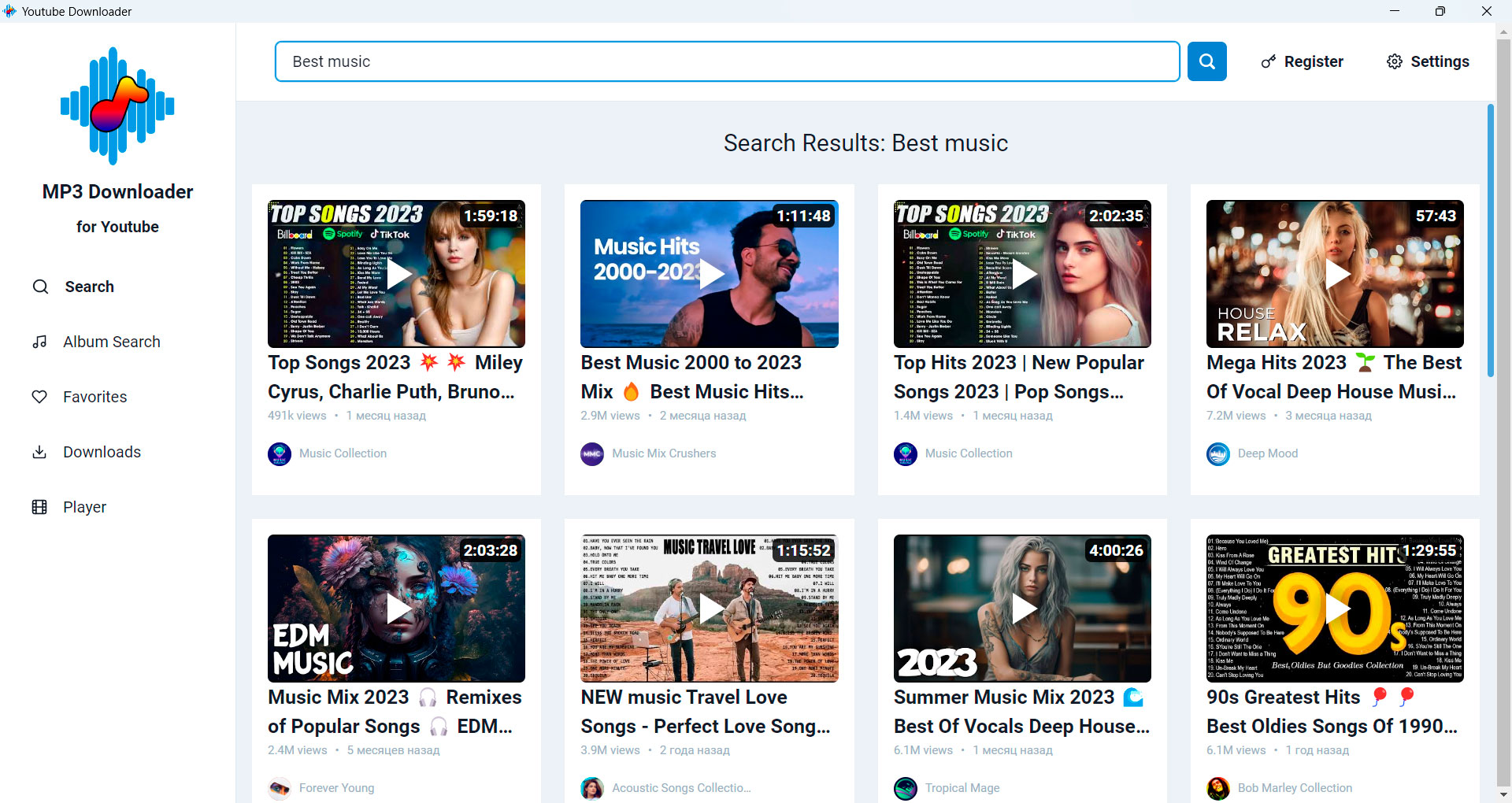Open the Favorites section
Viewport: 1512px width, 803px height.
point(94,397)
